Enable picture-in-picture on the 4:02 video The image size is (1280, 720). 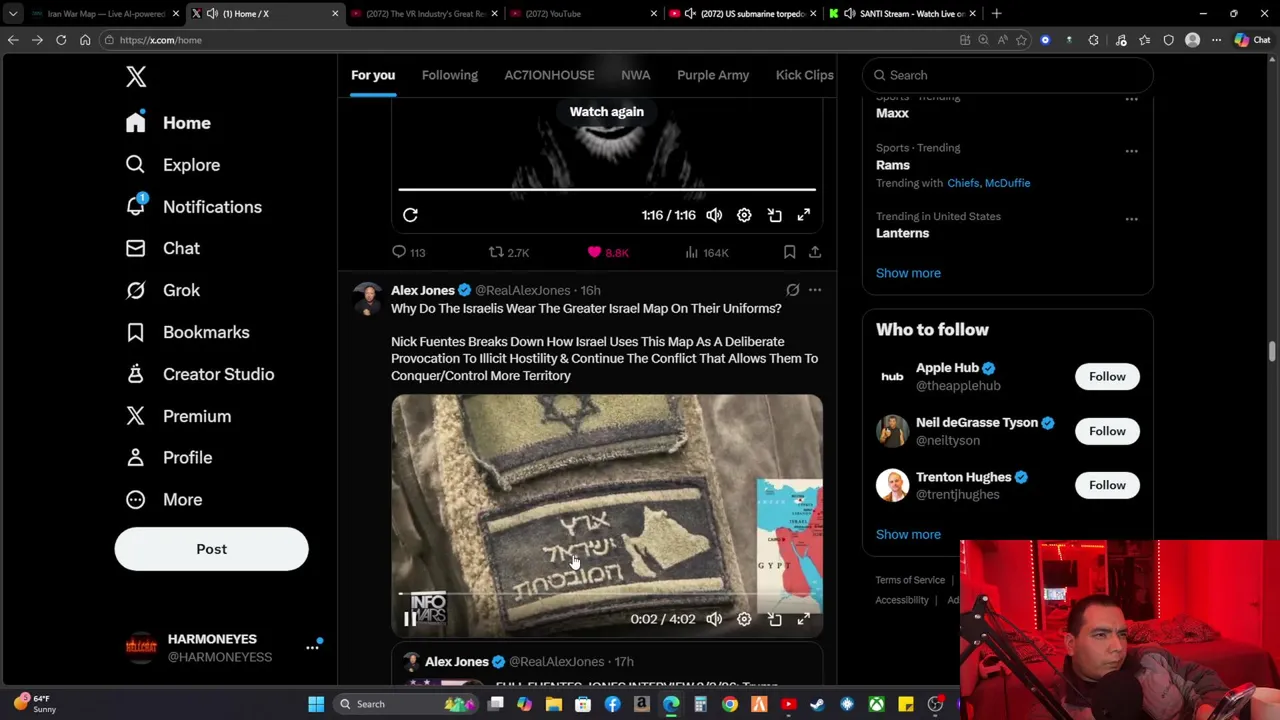(774, 619)
